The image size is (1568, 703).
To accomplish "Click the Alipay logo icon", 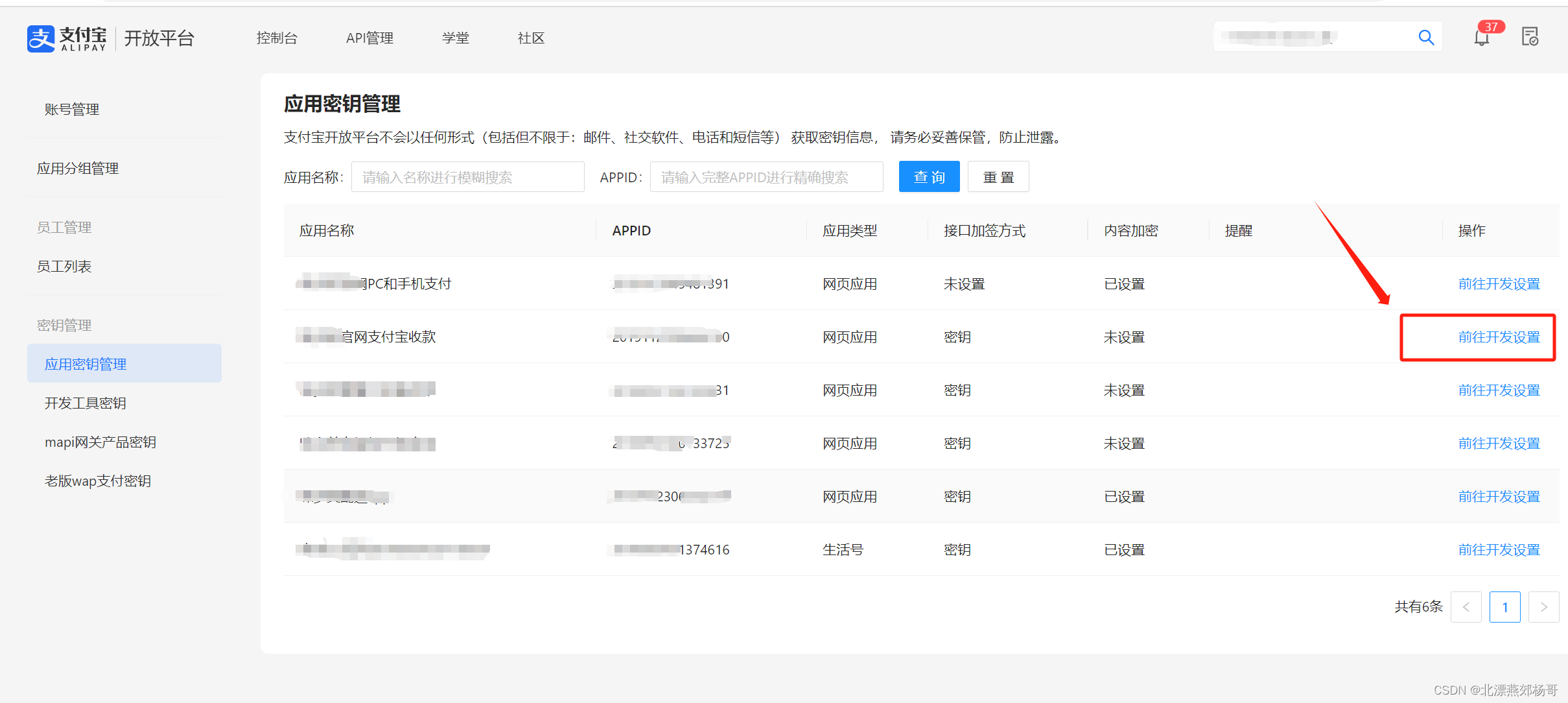I will (41, 38).
